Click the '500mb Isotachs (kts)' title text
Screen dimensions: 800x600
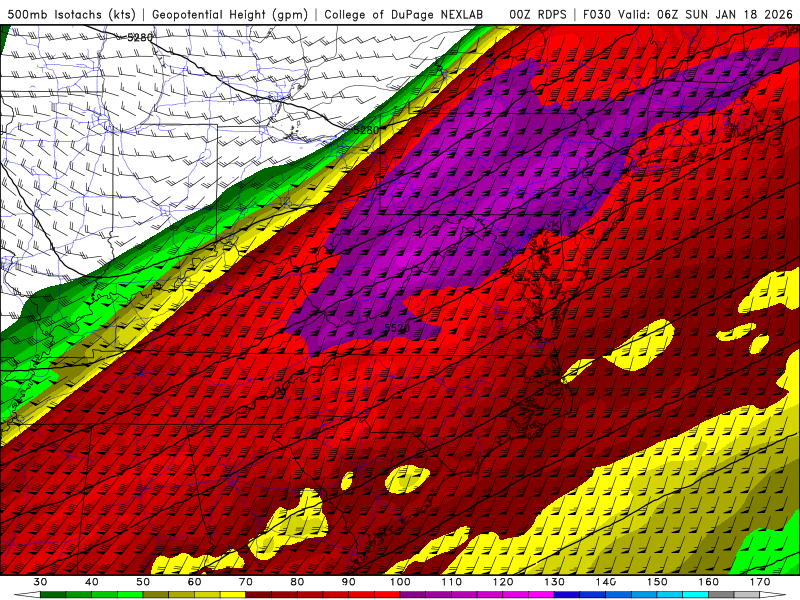[71, 14]
